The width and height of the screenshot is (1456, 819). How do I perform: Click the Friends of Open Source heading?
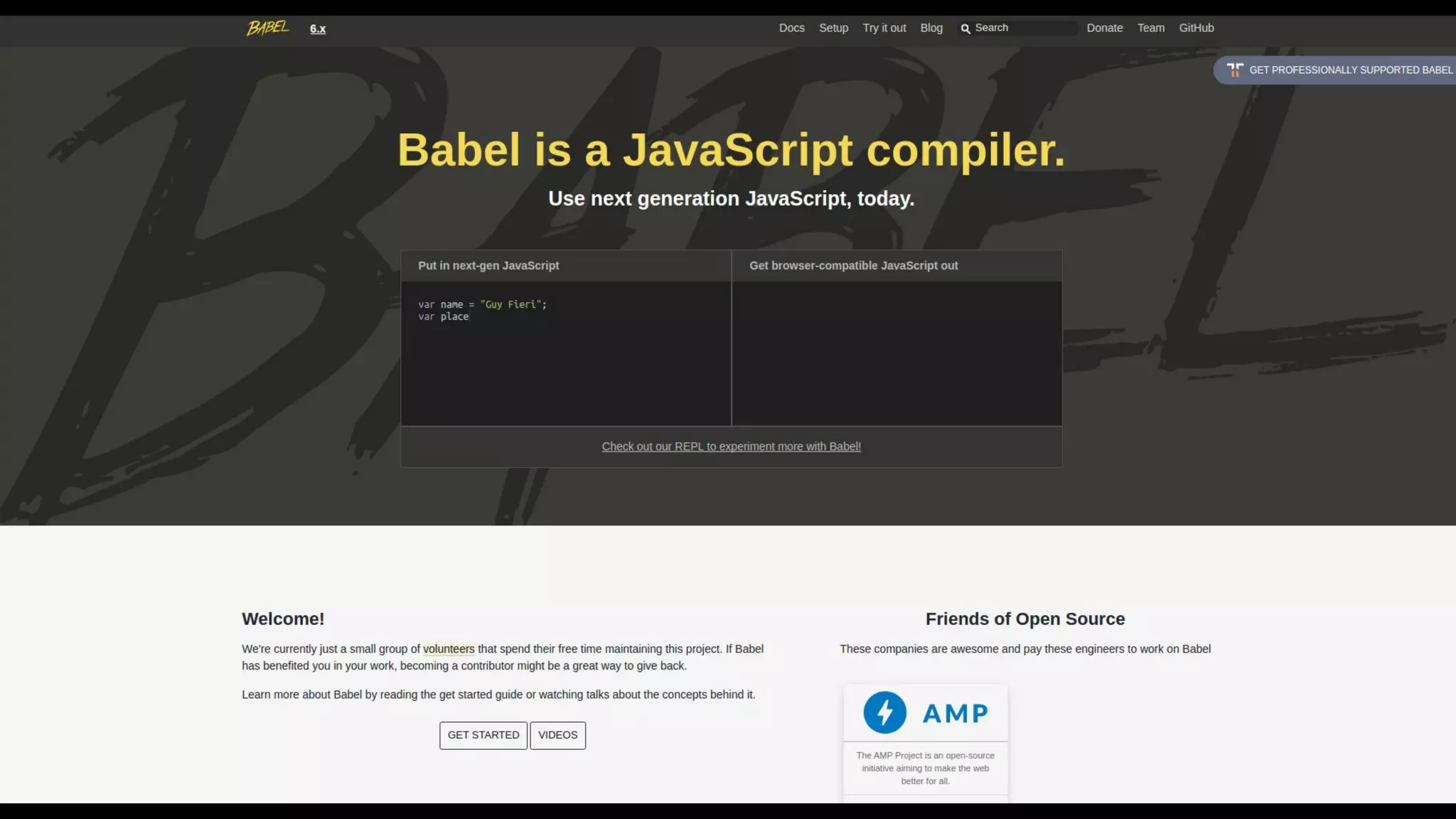point(1024,619)
